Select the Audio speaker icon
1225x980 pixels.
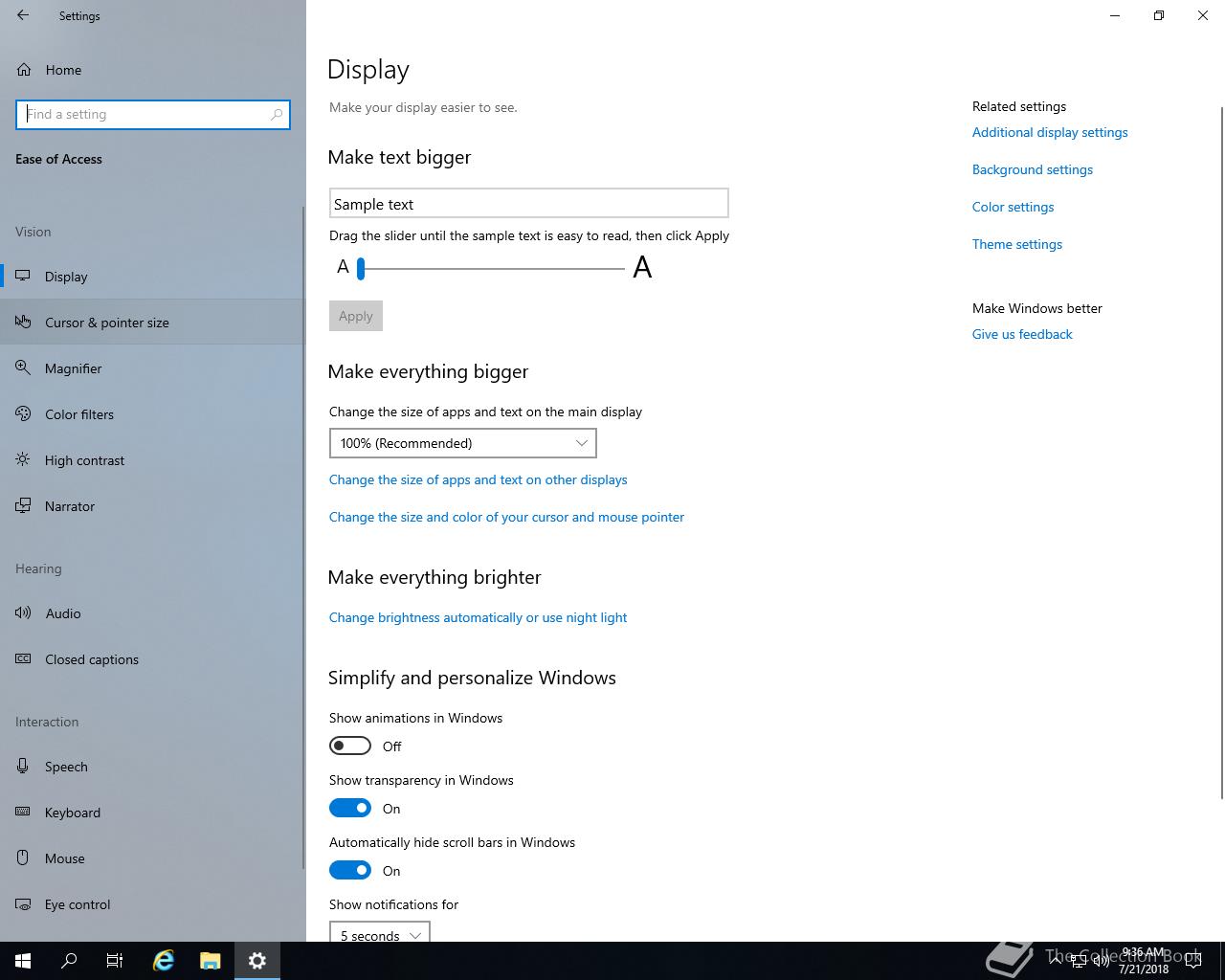tap(23, 613)
